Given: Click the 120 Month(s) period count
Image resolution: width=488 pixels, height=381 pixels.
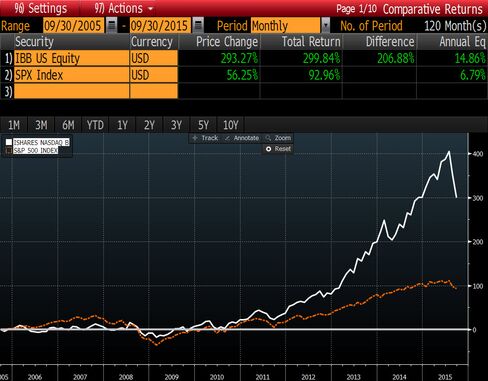Looking at the screenshot, I should click(x=455, y=26).
